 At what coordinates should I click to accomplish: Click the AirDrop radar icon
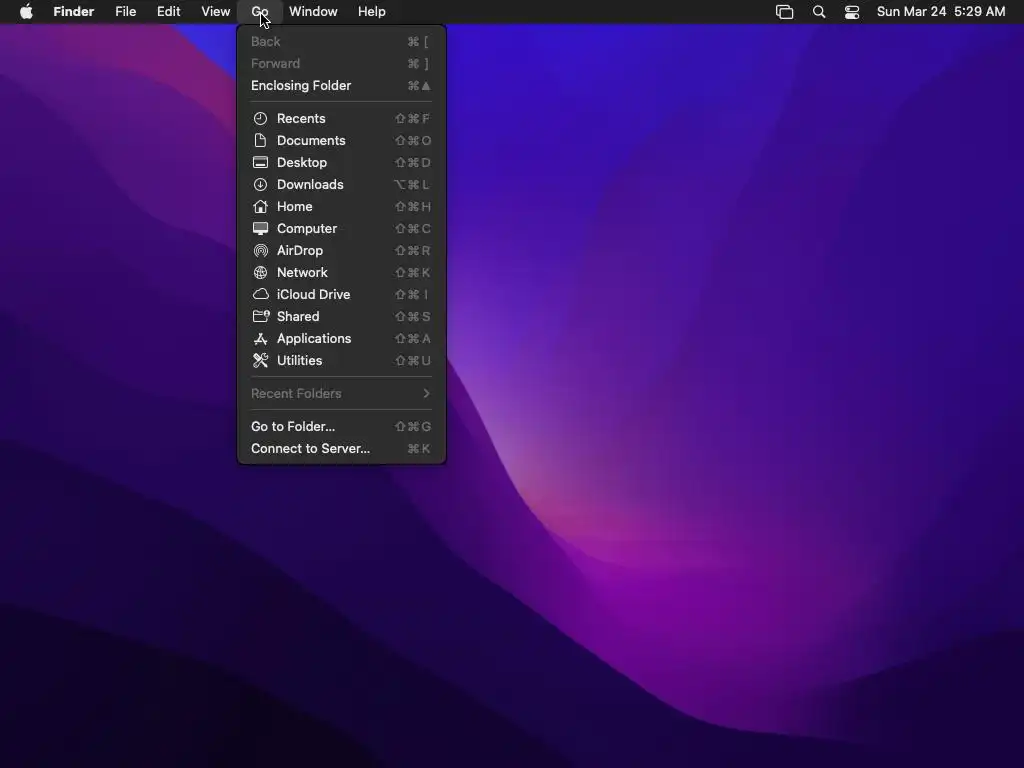tap(261, 251)
